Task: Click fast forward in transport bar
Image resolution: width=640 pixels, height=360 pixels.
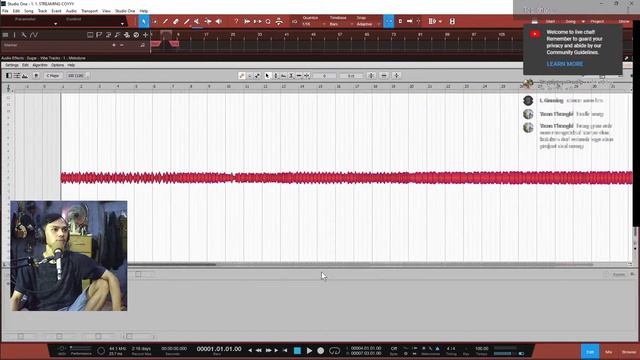Action: (268, 351)
